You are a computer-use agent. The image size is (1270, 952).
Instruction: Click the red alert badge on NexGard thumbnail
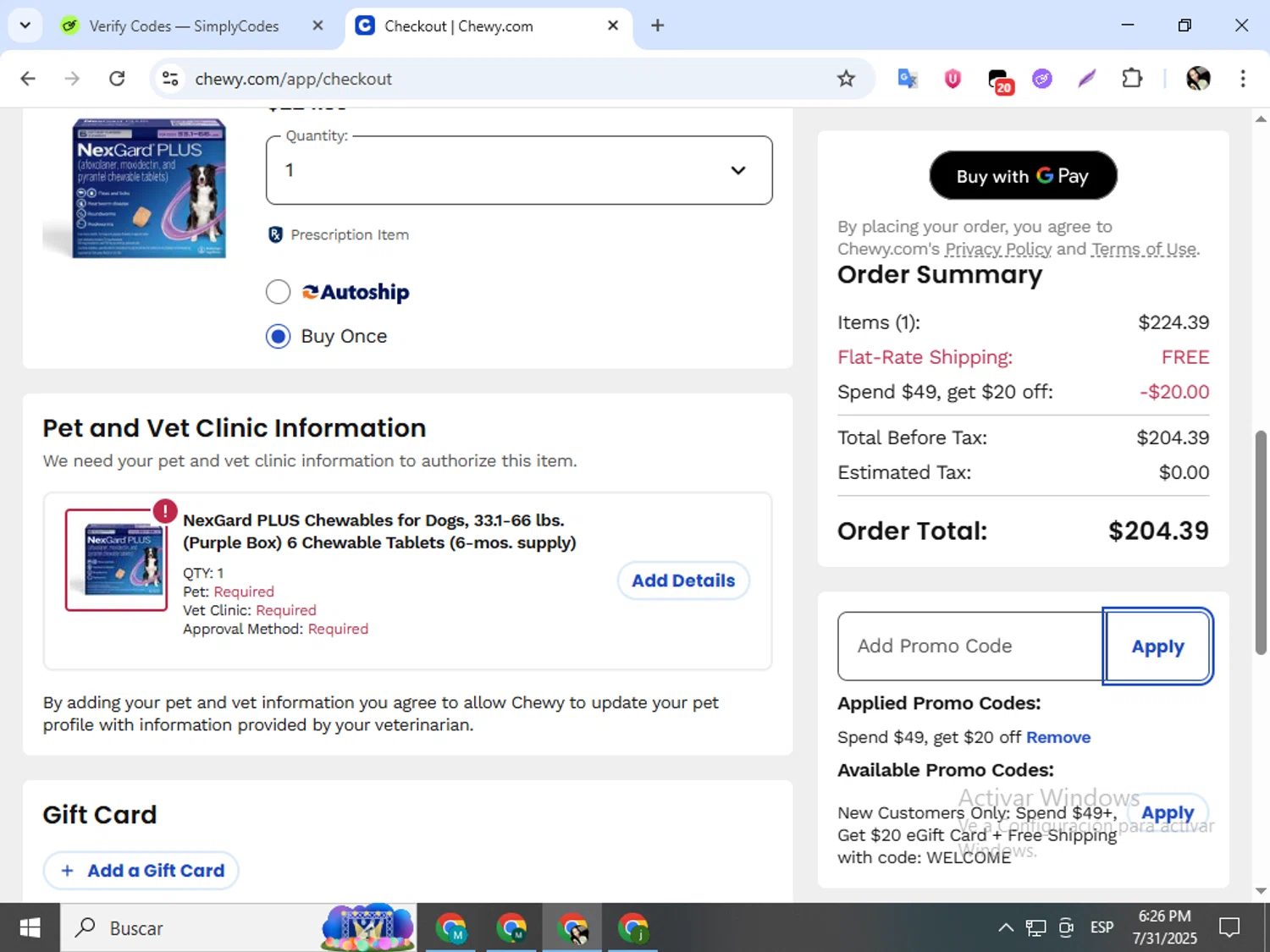[164, 510]
